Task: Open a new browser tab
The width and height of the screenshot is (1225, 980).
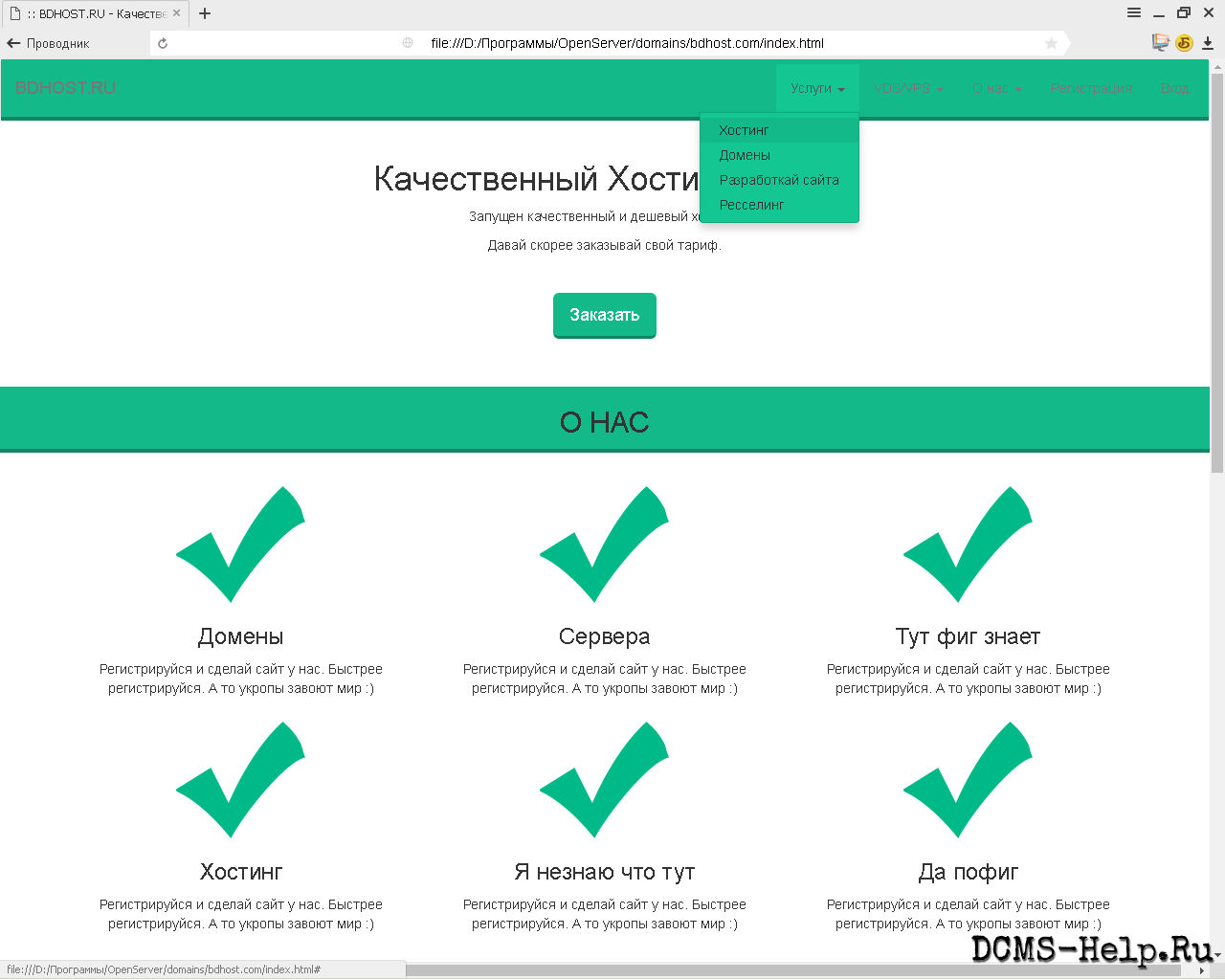Action: [204, 13]
